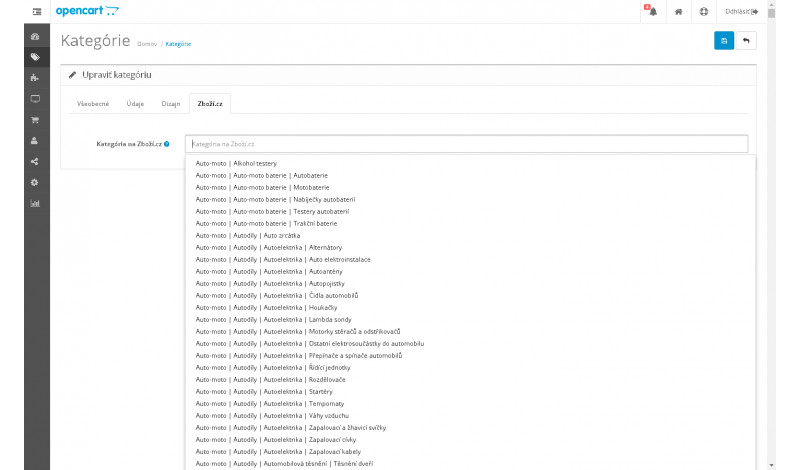Select Autoelektrika | Houkačky row
The width and height of the screenshot is (800, 470).
click(470, 308)
